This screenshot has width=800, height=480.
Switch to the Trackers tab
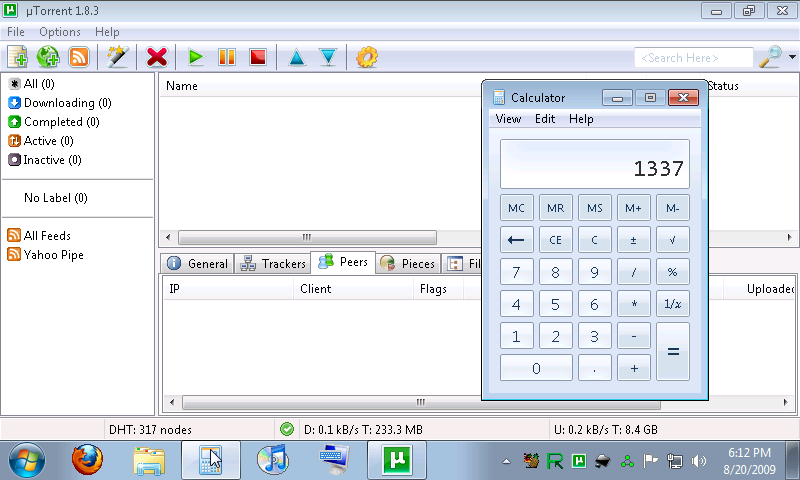[273, 264]
